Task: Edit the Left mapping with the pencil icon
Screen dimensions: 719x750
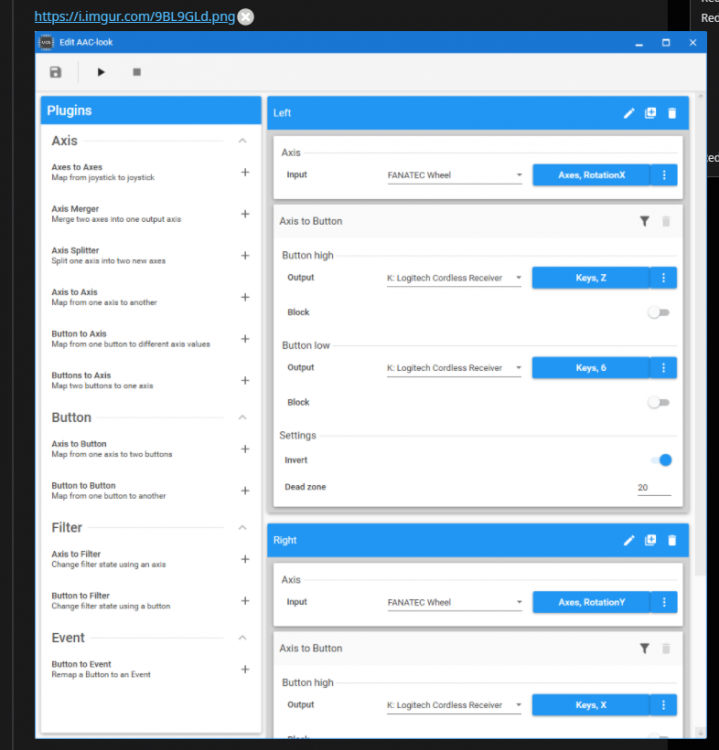Action: (629, 113)
